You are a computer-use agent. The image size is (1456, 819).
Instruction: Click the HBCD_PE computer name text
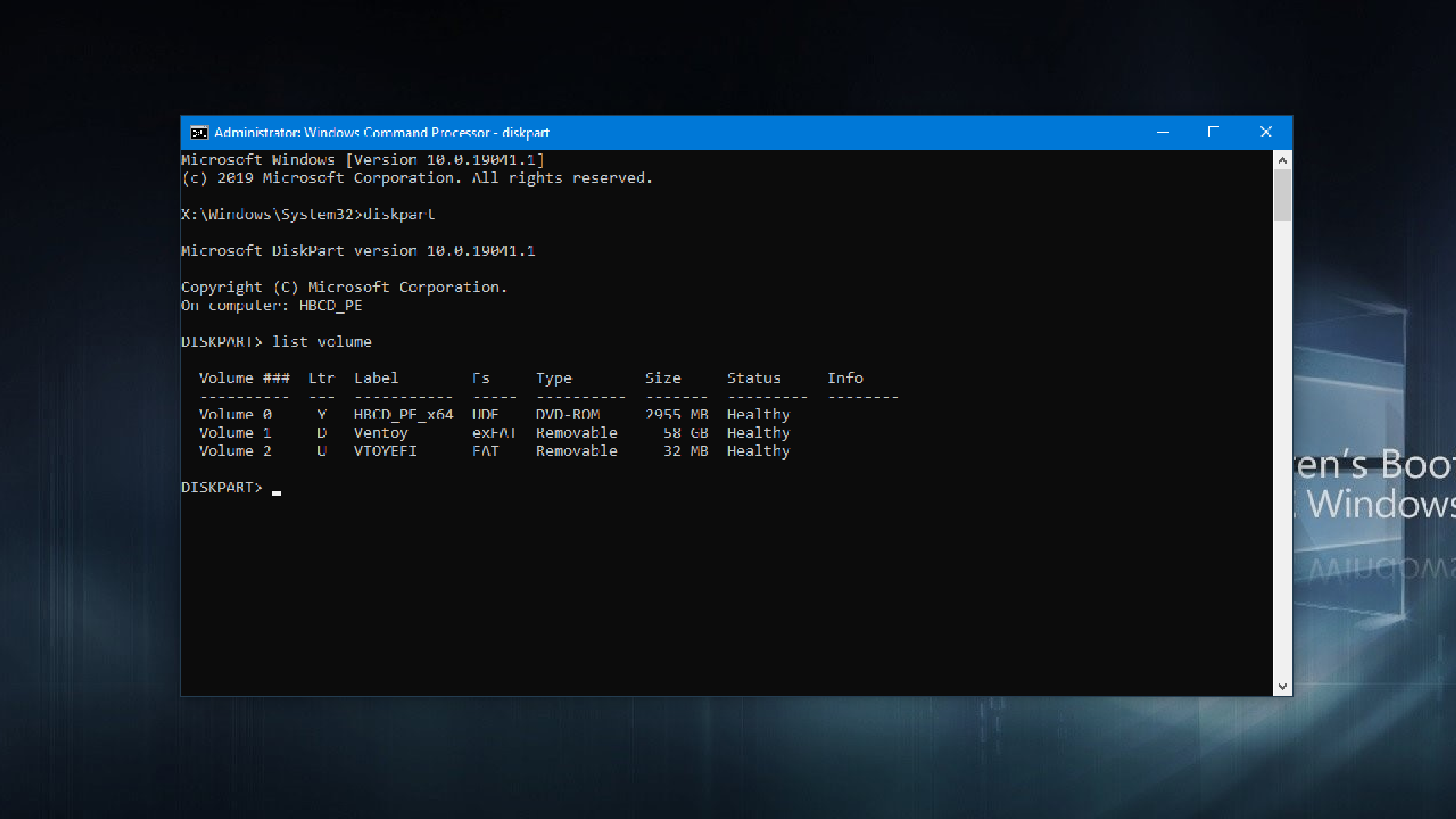[330, 306]
